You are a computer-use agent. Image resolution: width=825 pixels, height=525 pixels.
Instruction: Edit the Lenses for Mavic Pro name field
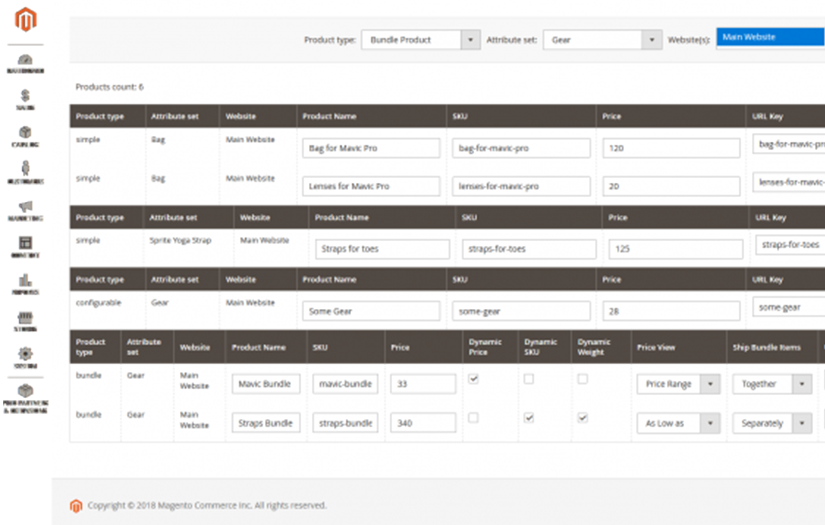[371, 186]
